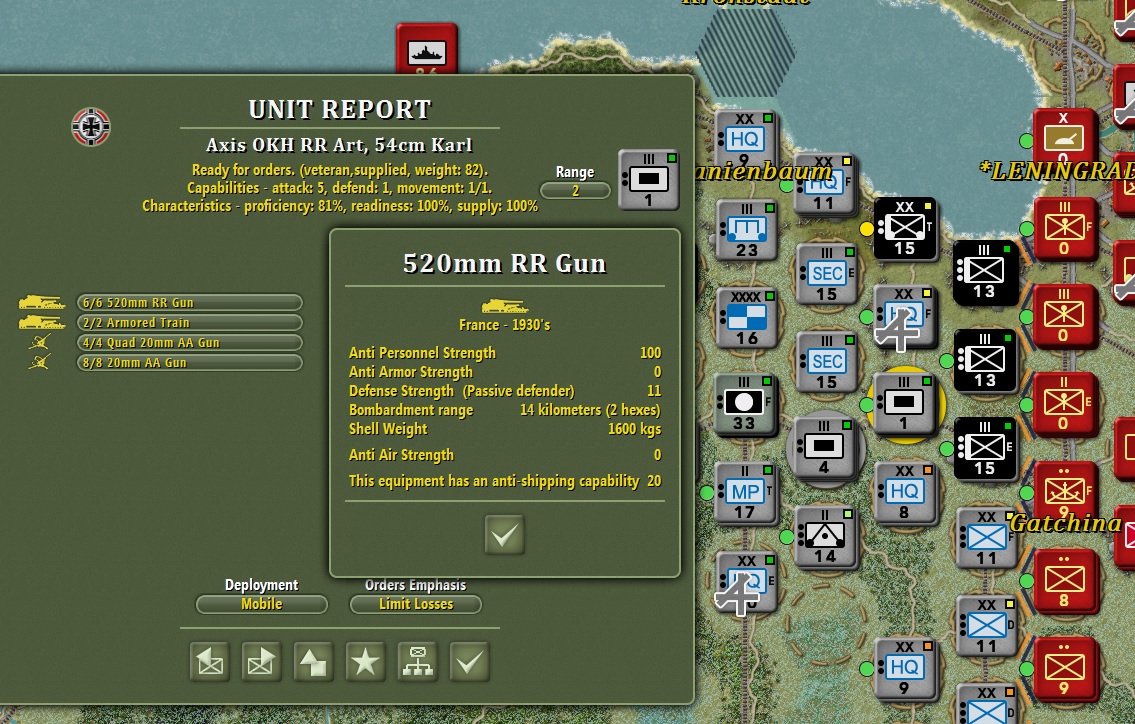Image resolution: width=1135 pixels, height=724 pixels.
Task: Select the blue infantry 11 counter marked F
Action: (987, 538)
